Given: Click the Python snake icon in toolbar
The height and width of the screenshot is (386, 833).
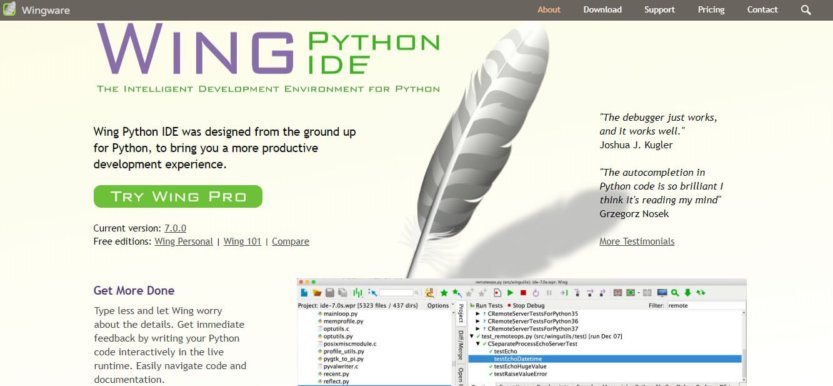Looking at the screenshot, I should [429, 293].
